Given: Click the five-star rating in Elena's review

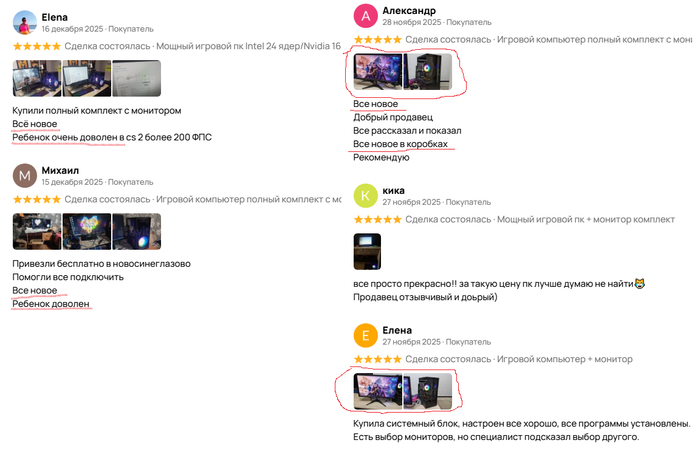Looking at the screenshot, I should tap(37, 46).
